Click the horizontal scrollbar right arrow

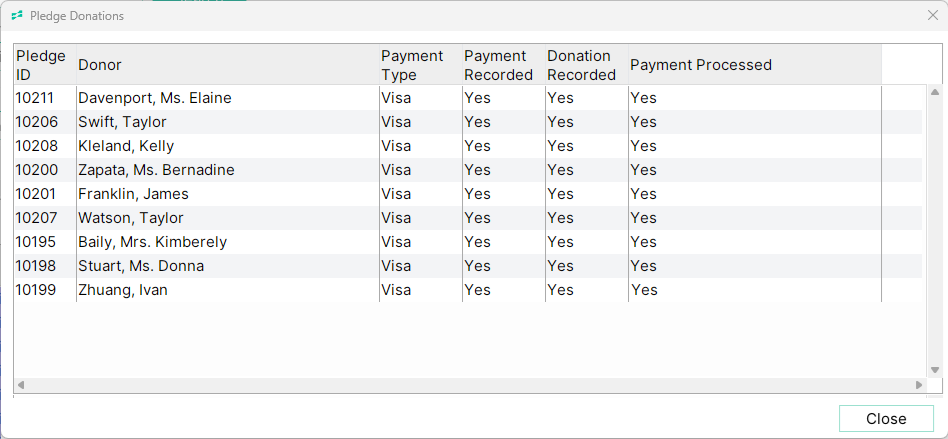point(919,385)
